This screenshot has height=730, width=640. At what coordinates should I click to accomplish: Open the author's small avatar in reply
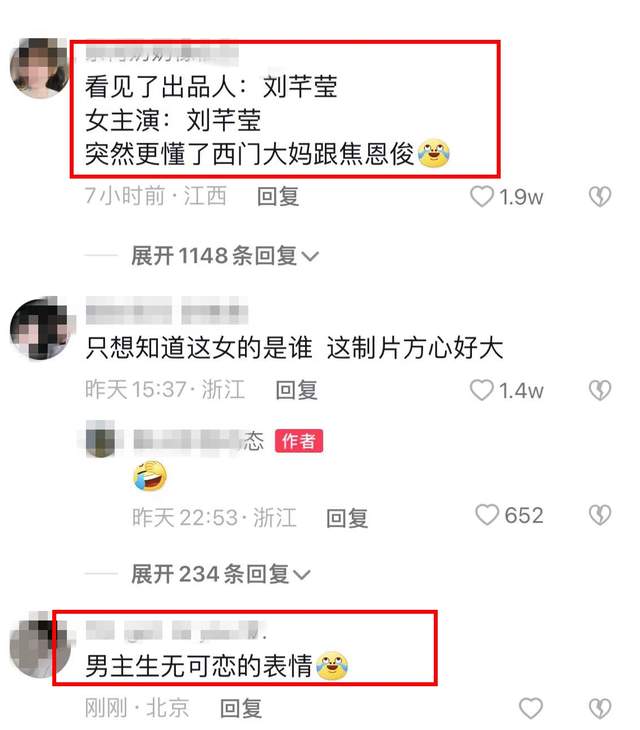[101, 439]
